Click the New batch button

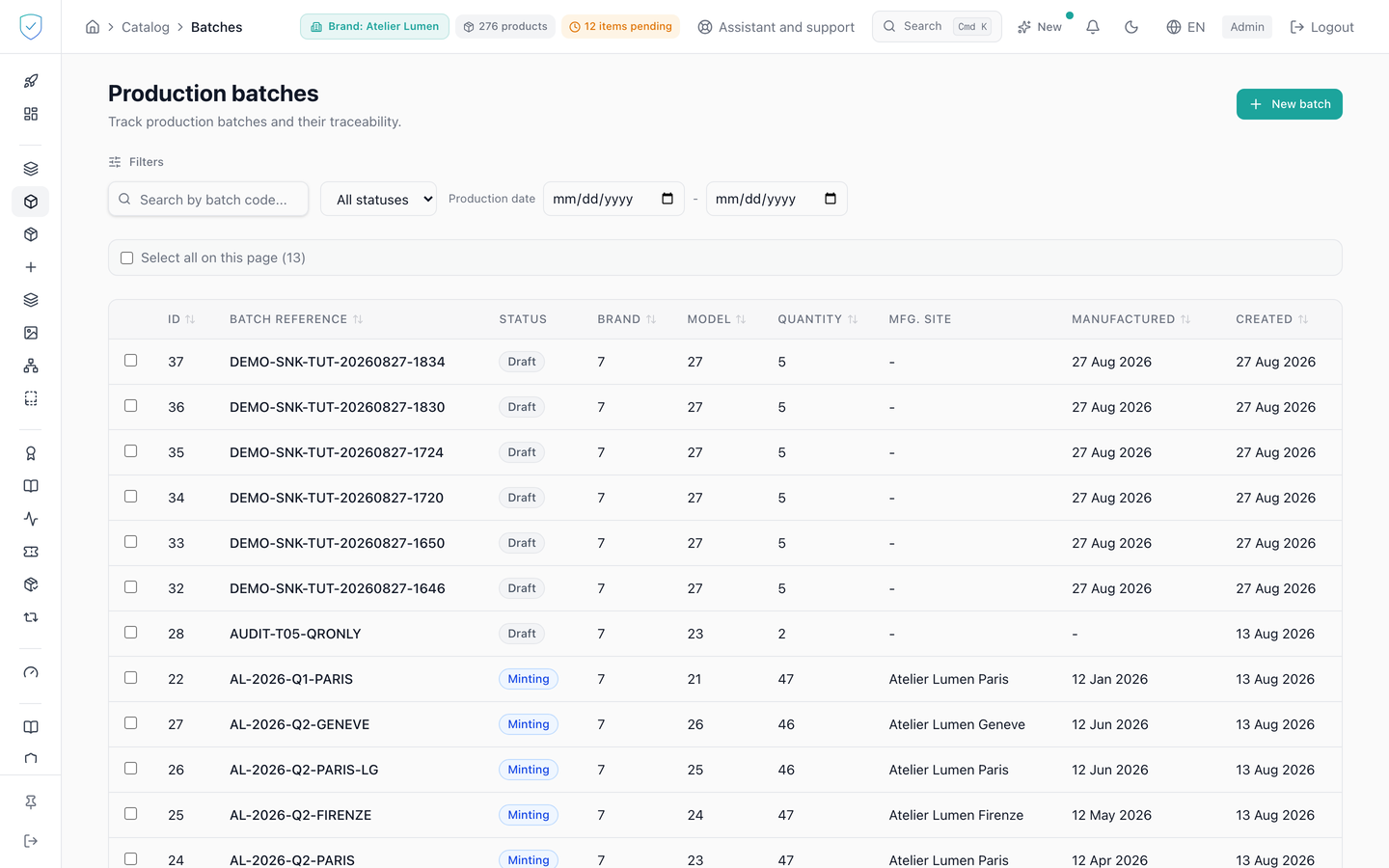1290,104
